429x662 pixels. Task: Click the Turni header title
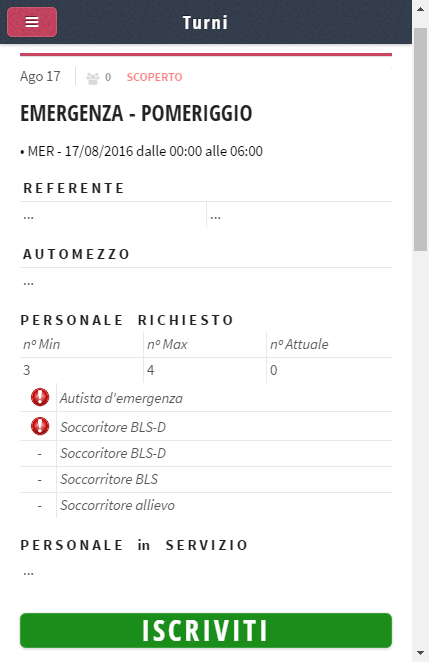coord(205,22)
